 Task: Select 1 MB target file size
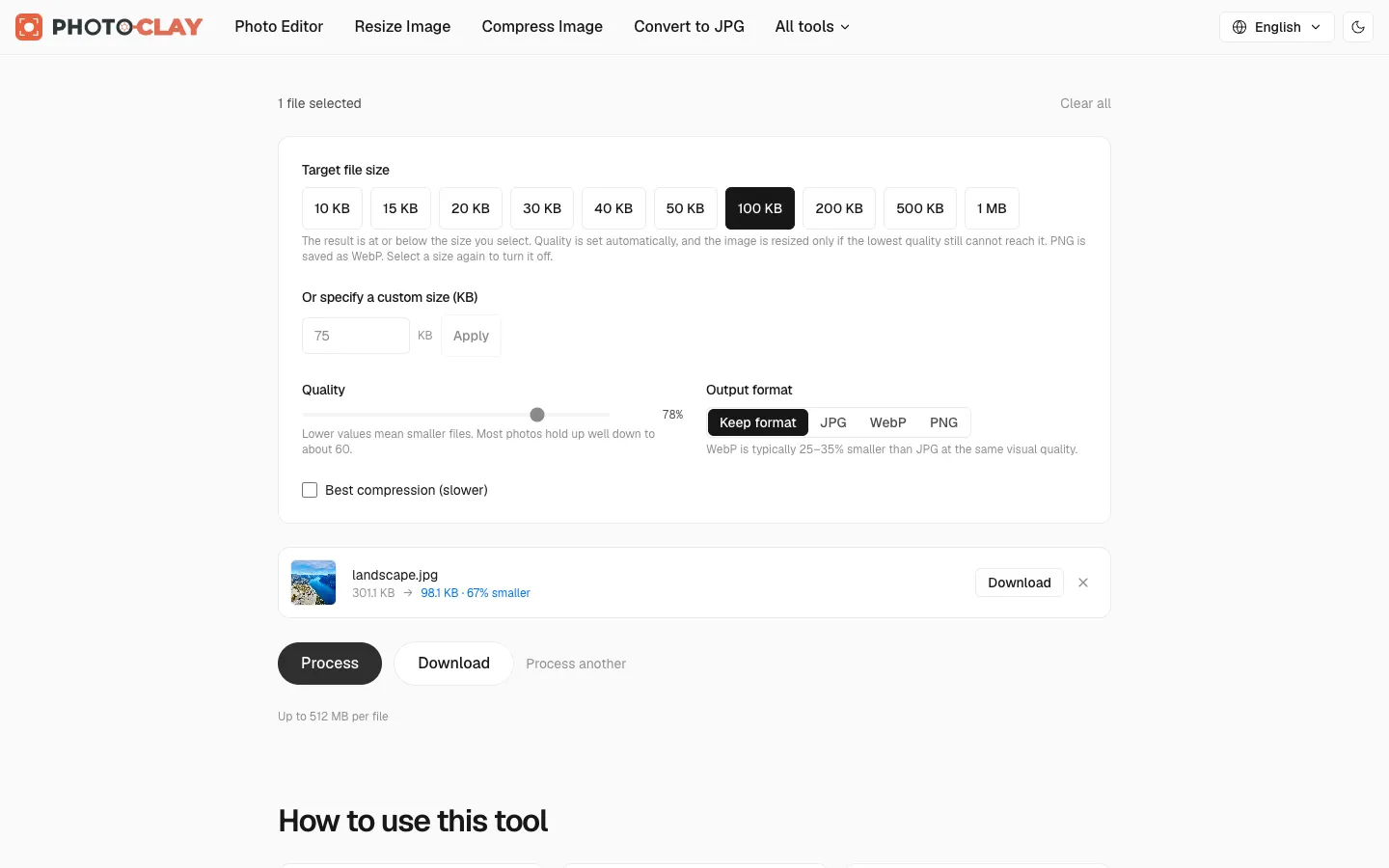[992, 208]
